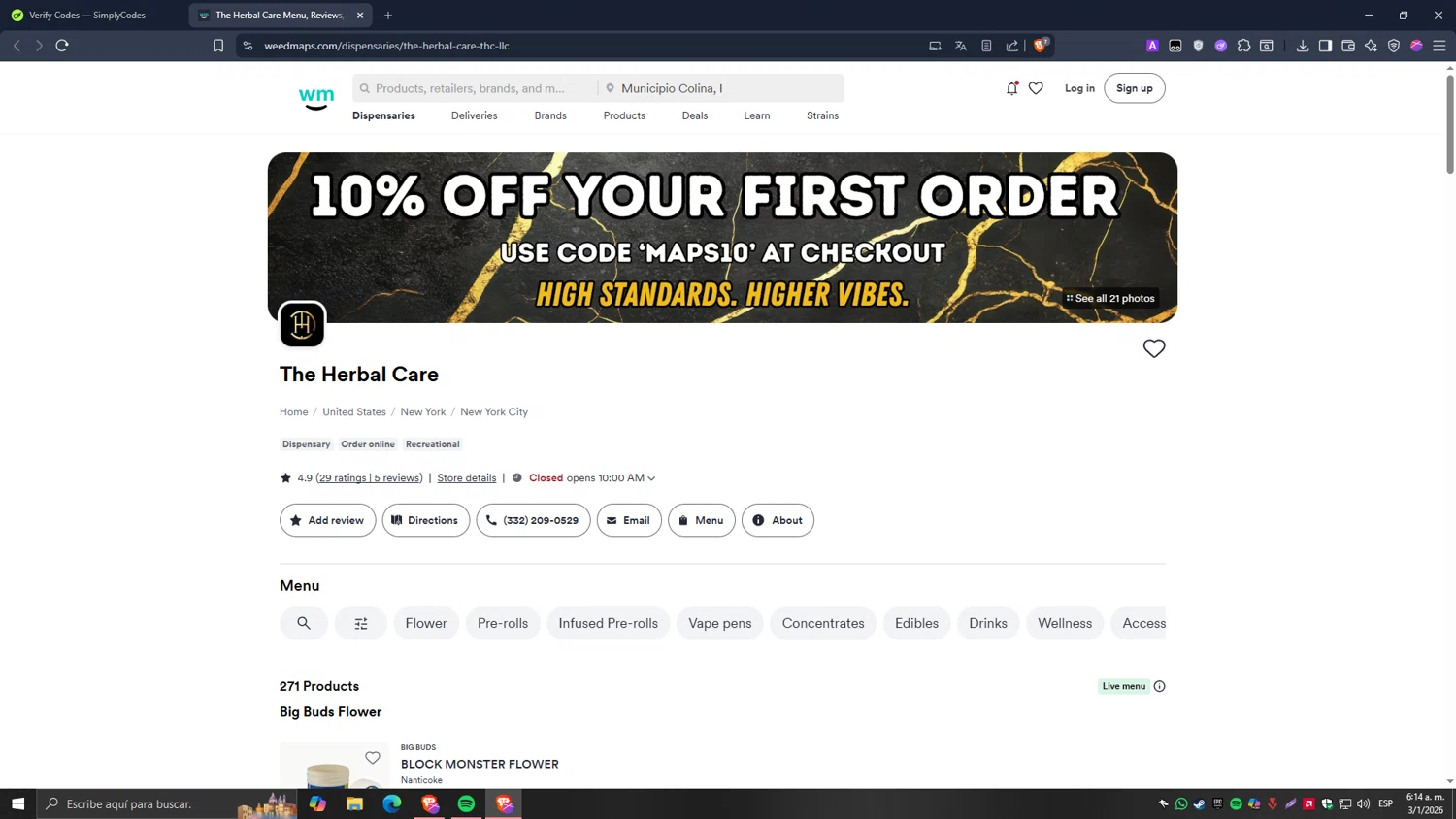
Task: Click the Live menu info icon
Action: tap(1159, 686)
